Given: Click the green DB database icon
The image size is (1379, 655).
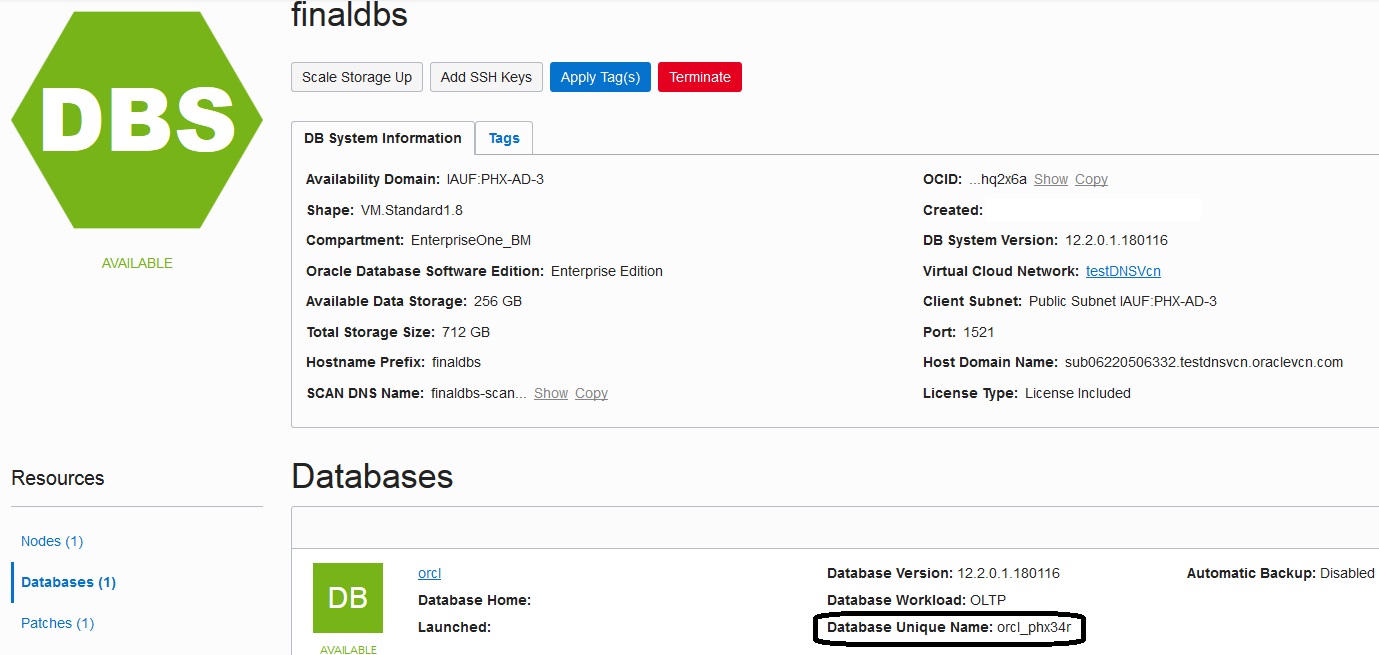Looking at the screenshot, I should [347, 597].
